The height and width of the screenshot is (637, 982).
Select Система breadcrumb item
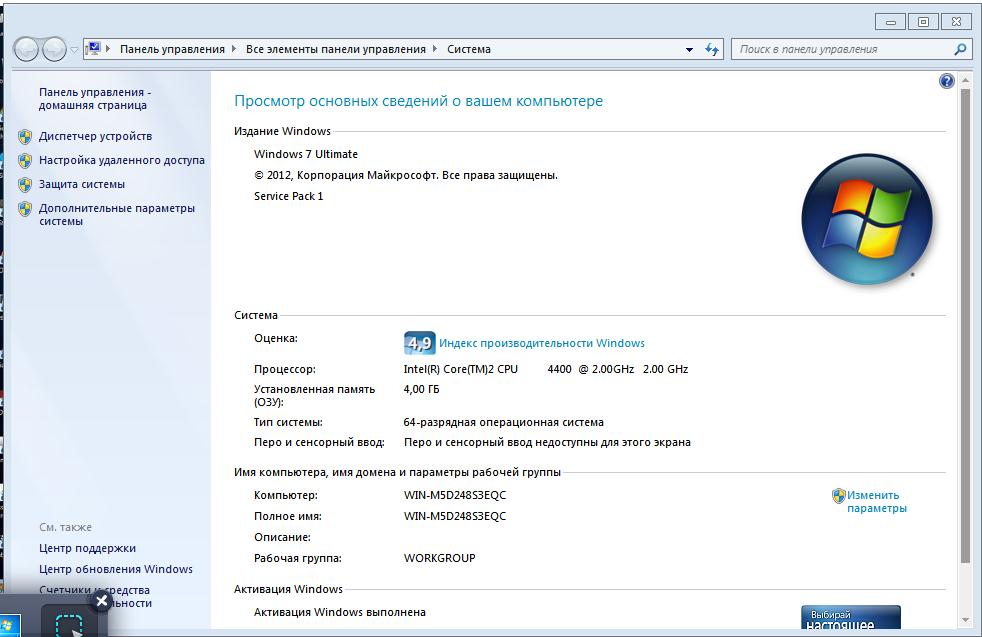(x=468, y=49)
